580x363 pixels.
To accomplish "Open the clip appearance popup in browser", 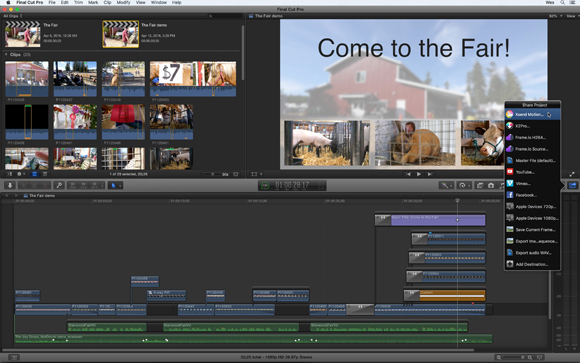I will click(x=236, y=174).
